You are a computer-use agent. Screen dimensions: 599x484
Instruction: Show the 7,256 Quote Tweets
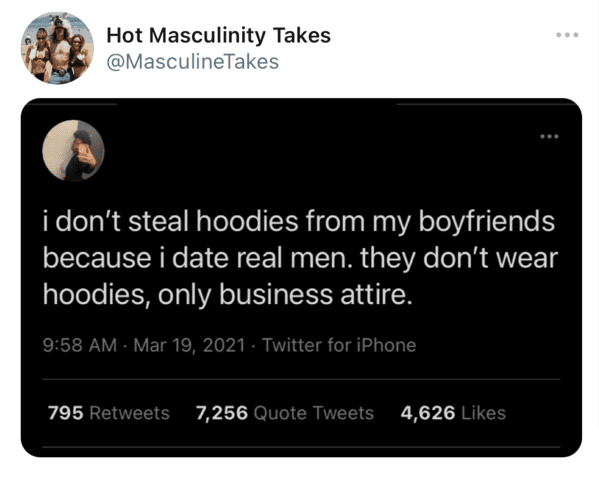point(285,413)
